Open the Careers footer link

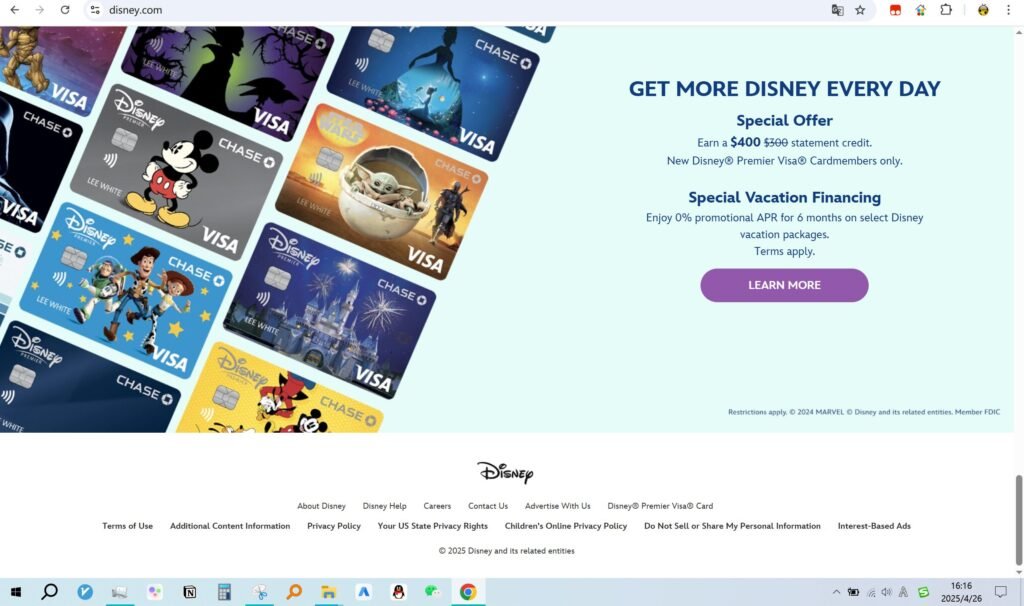437,506
